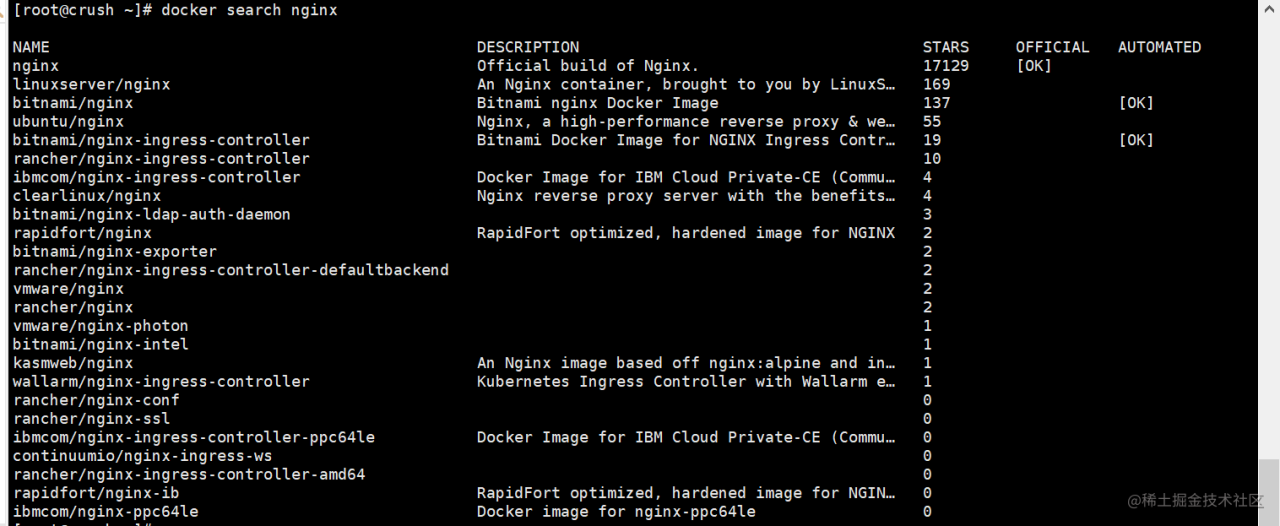This screenshot has height=526, width=1280.
Task: Click the vmware/nginx-photon image name
Action: point(100,326)
